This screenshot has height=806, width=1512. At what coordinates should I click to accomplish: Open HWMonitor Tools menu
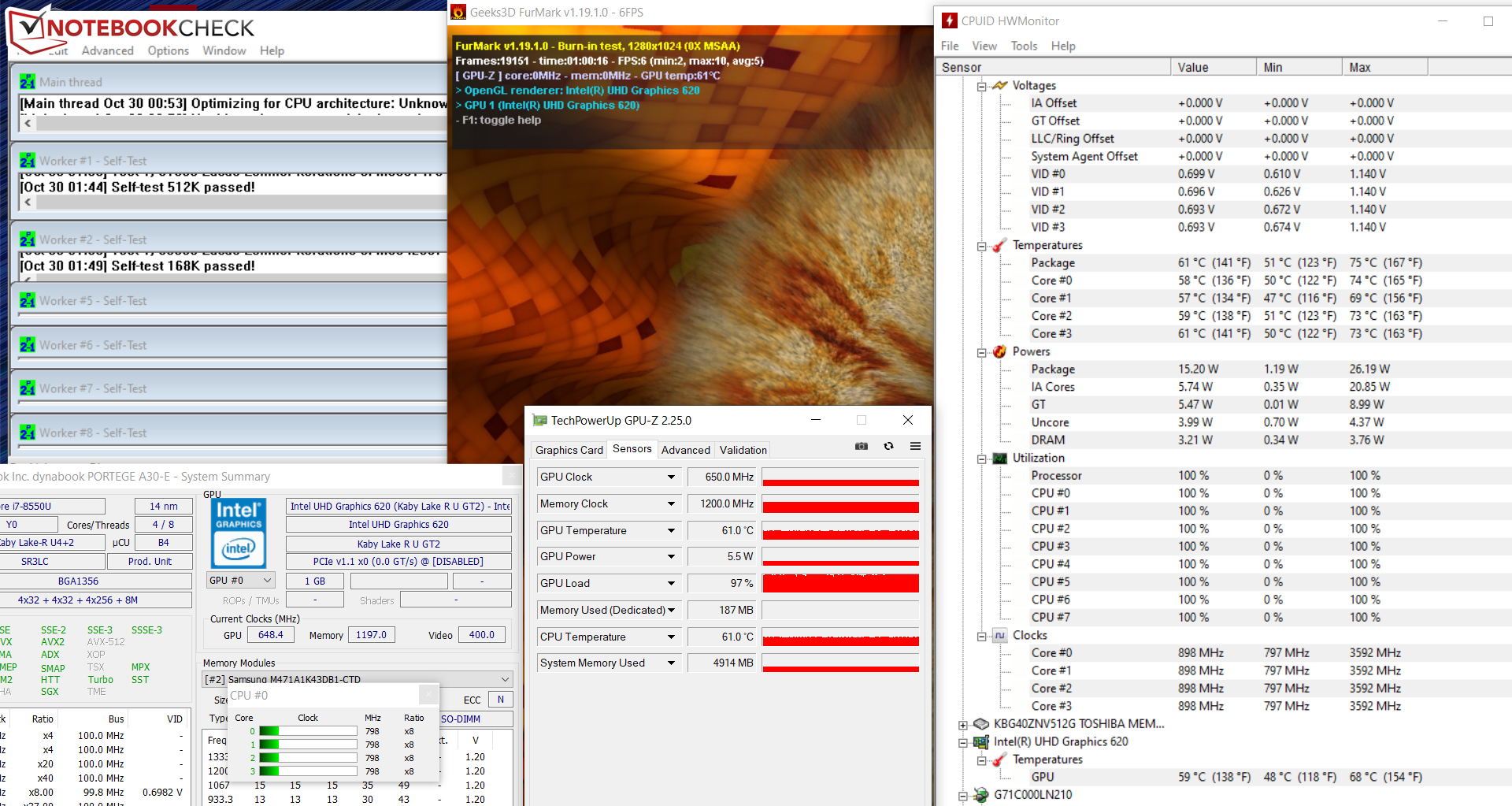(x=1025, y=46)
